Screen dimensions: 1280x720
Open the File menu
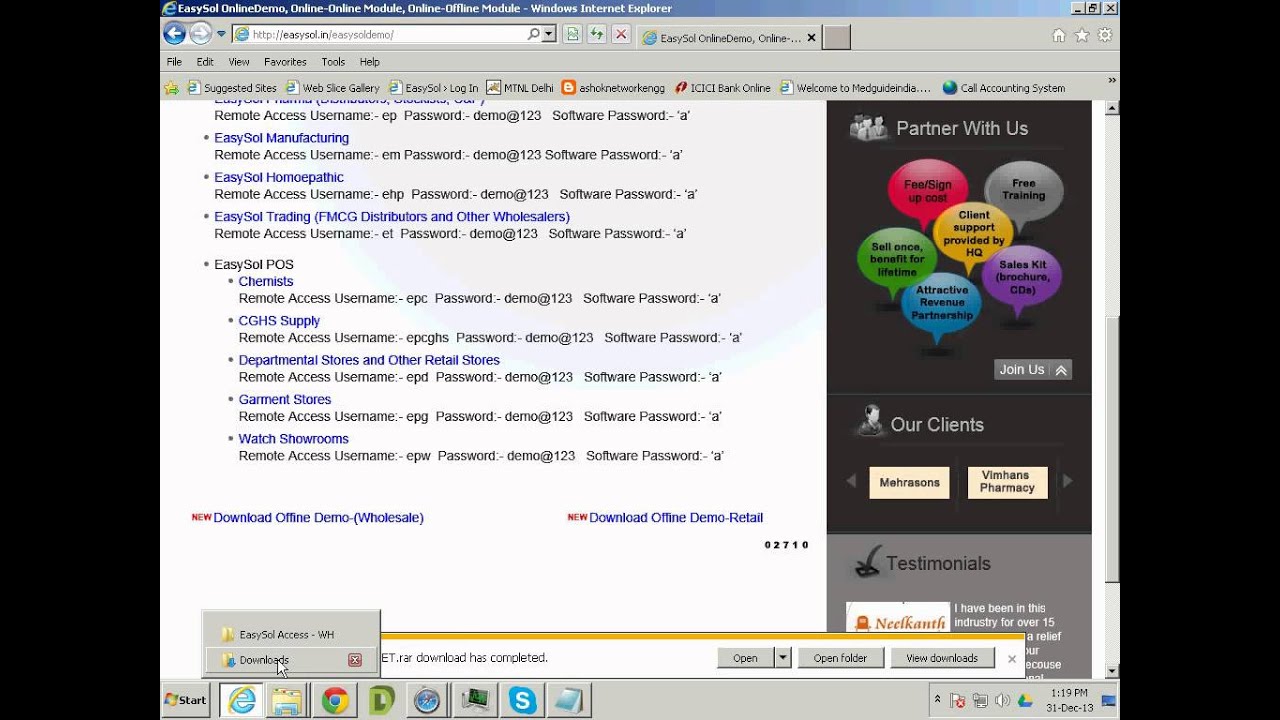click(x=174, y=62)
